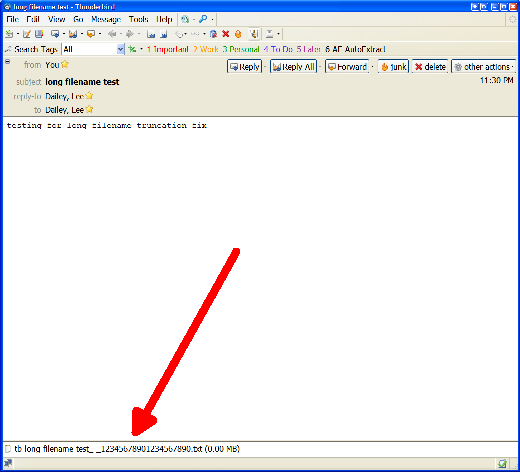This screenshot has width=520, height=472.
Task: Click the Get Mail toolbar icon
Action: (9, 34)
